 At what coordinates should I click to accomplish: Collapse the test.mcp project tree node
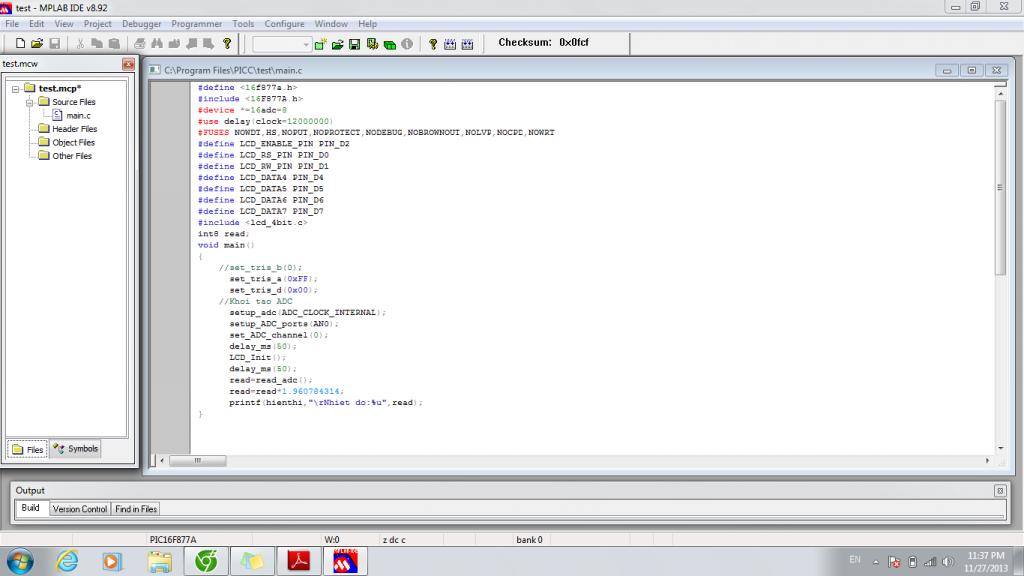tap(16, 88)
